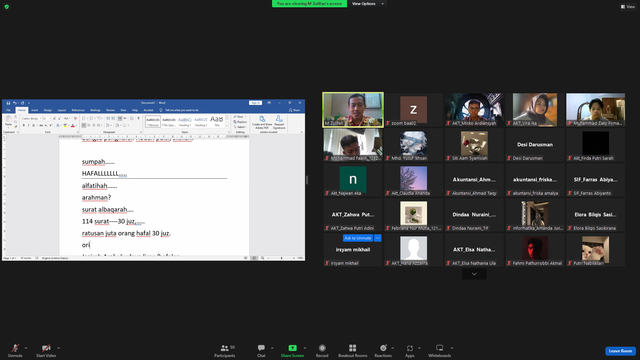Click the Undo icon in Word
This screenshot has width=640, height=360.
[x=15, y=103]
